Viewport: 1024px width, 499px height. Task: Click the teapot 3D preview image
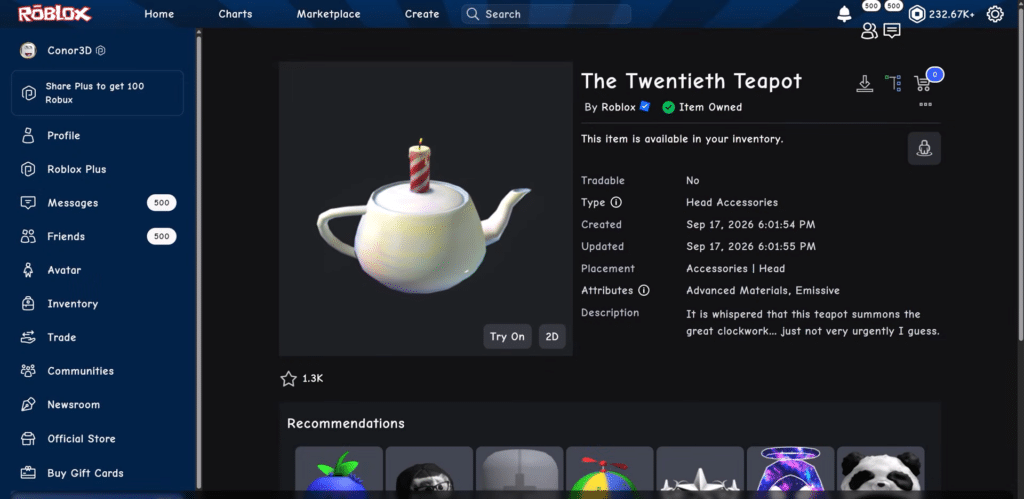pos(425,209)
